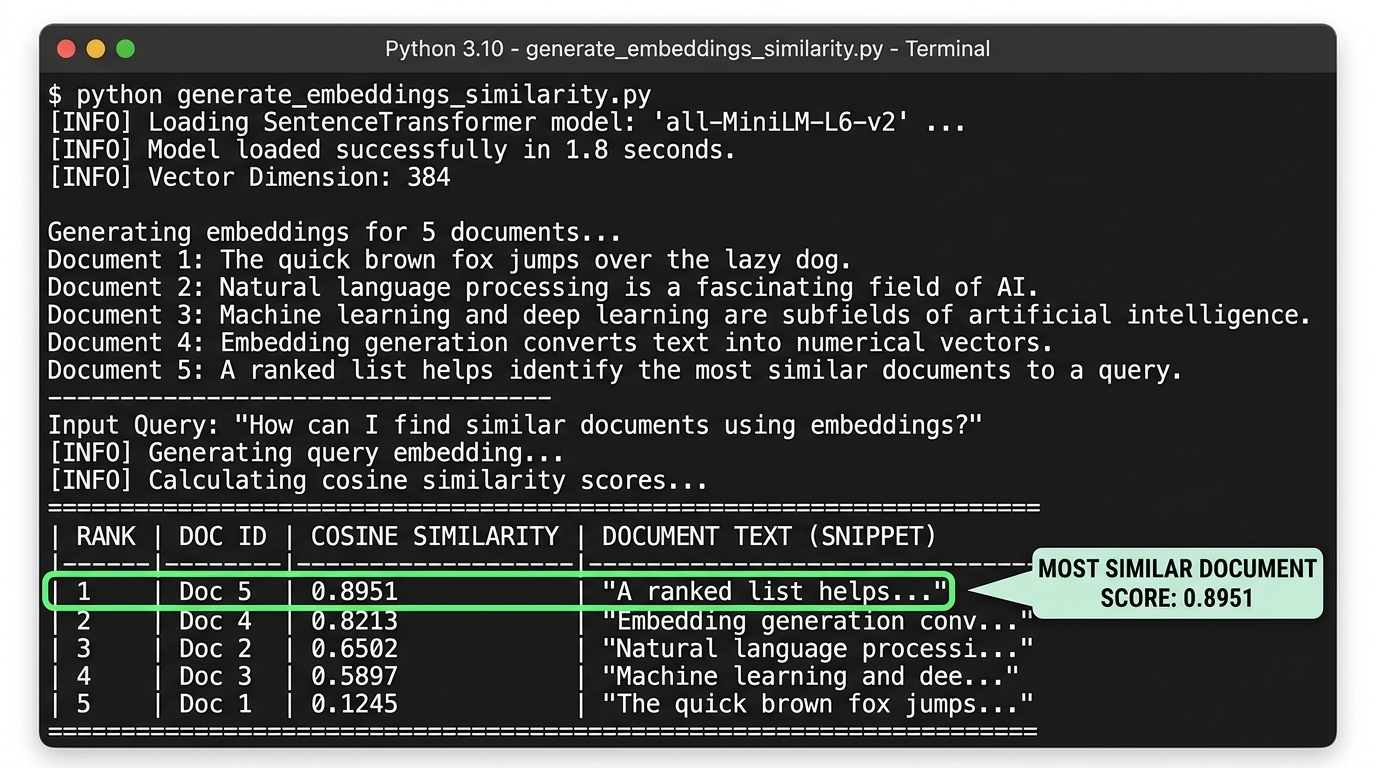Click rank value '1' in the table
1376x768 pixels.
[83, 592]
